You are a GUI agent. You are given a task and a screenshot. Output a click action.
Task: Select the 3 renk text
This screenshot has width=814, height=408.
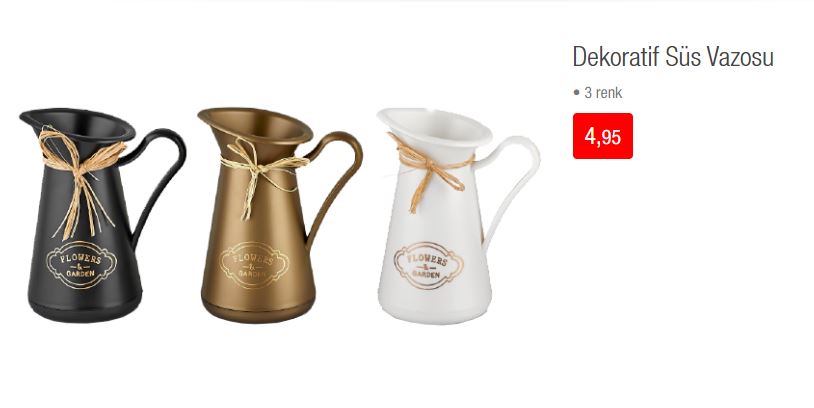click(x=603, y=93)
